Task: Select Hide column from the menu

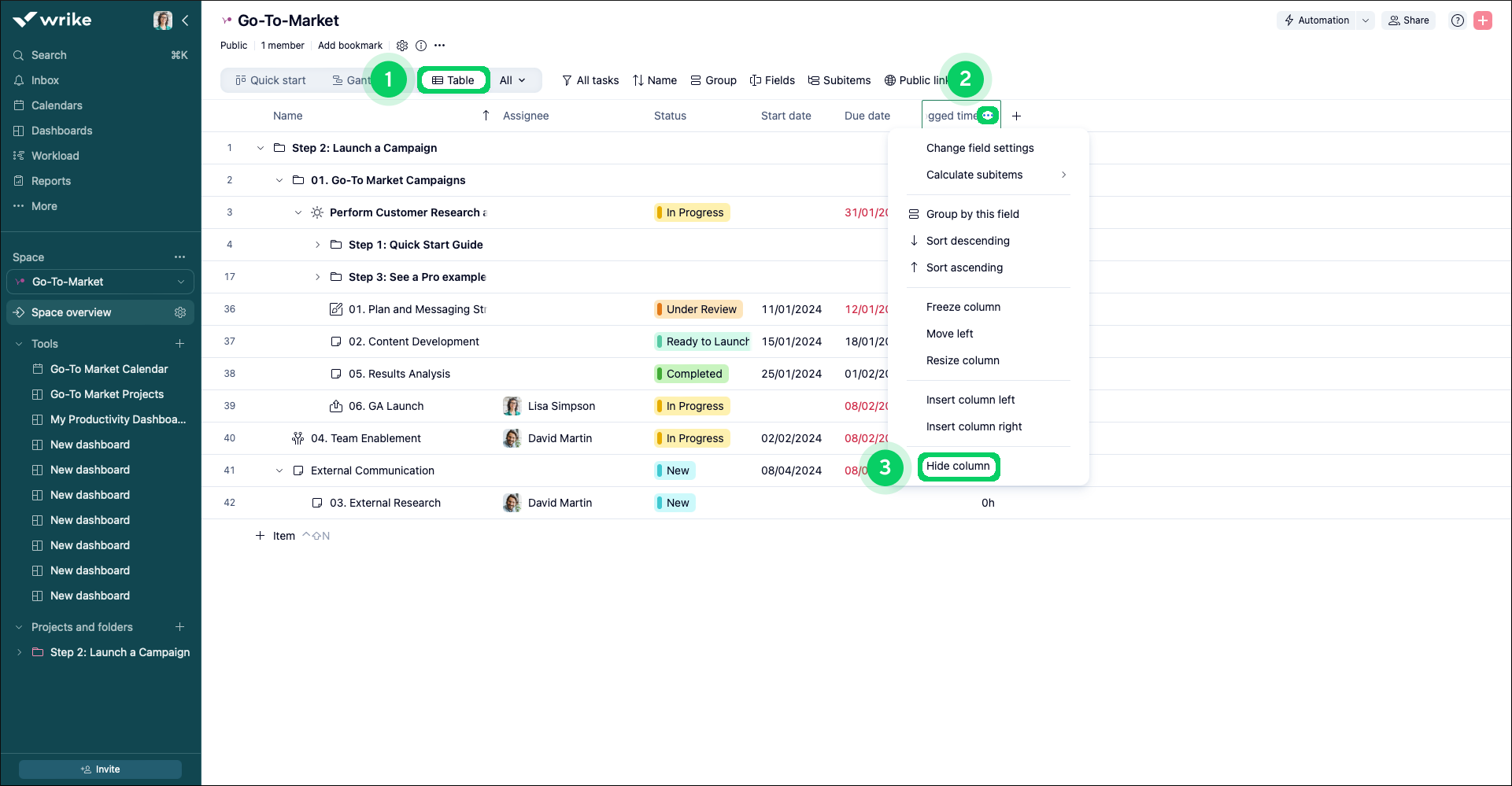Action: click(958, 466)
